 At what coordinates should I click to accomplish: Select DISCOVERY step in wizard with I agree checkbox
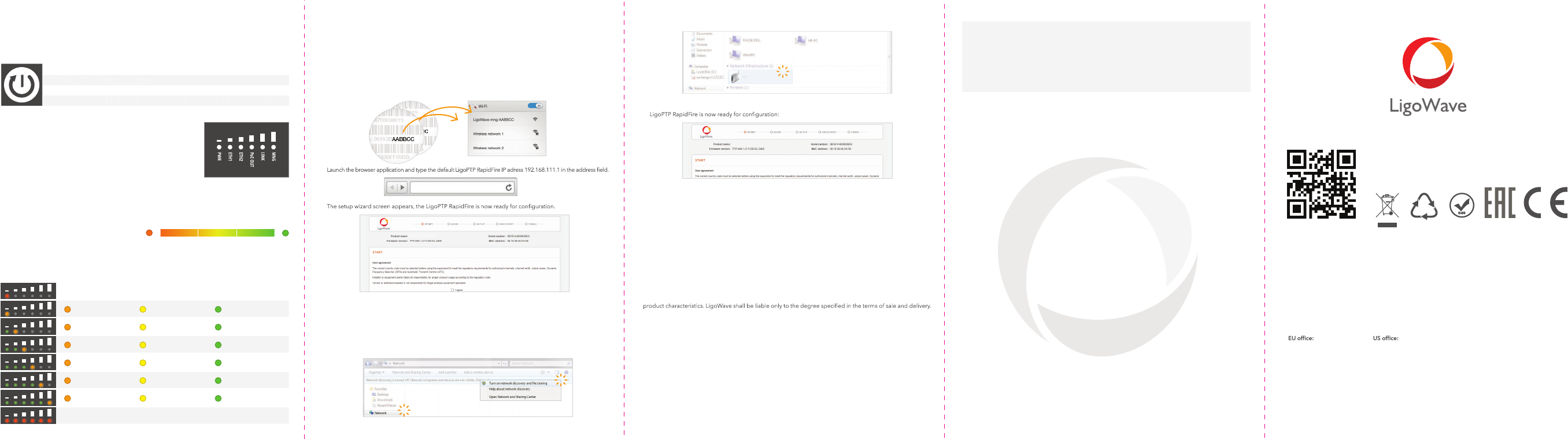click(x=505, y=224)
